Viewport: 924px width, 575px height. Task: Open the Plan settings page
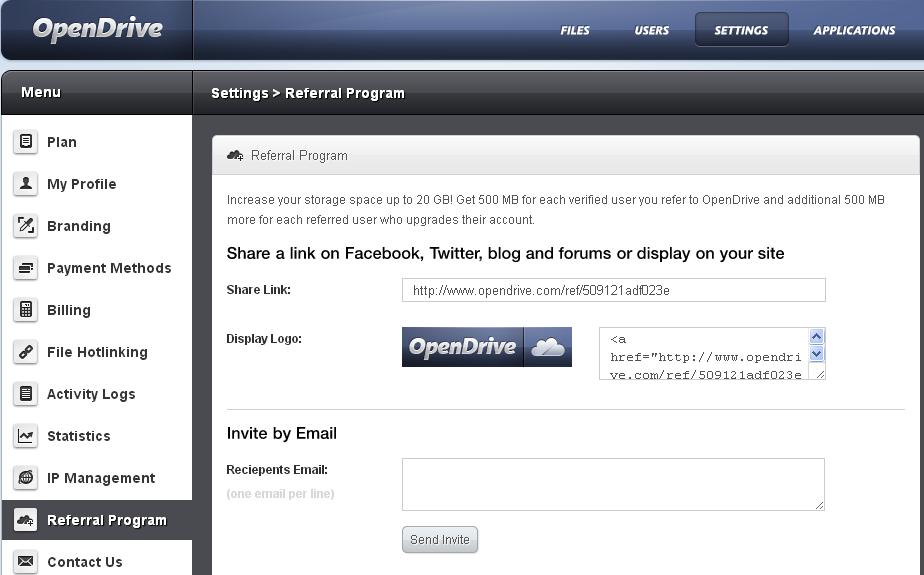pos(62,142)
